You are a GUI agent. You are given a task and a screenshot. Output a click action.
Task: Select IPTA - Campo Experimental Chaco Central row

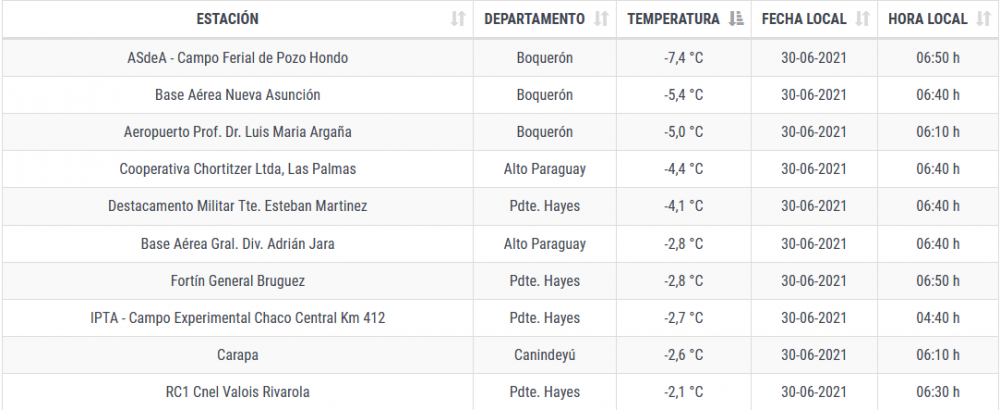(x=237, y=318)
